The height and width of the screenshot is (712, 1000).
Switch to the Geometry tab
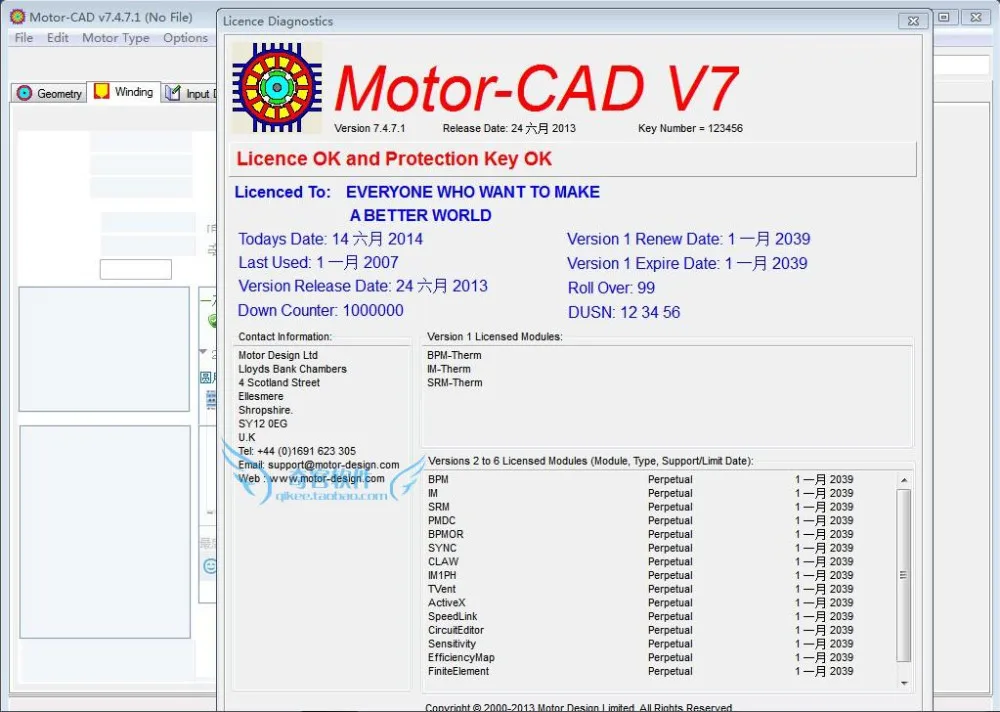49,93
